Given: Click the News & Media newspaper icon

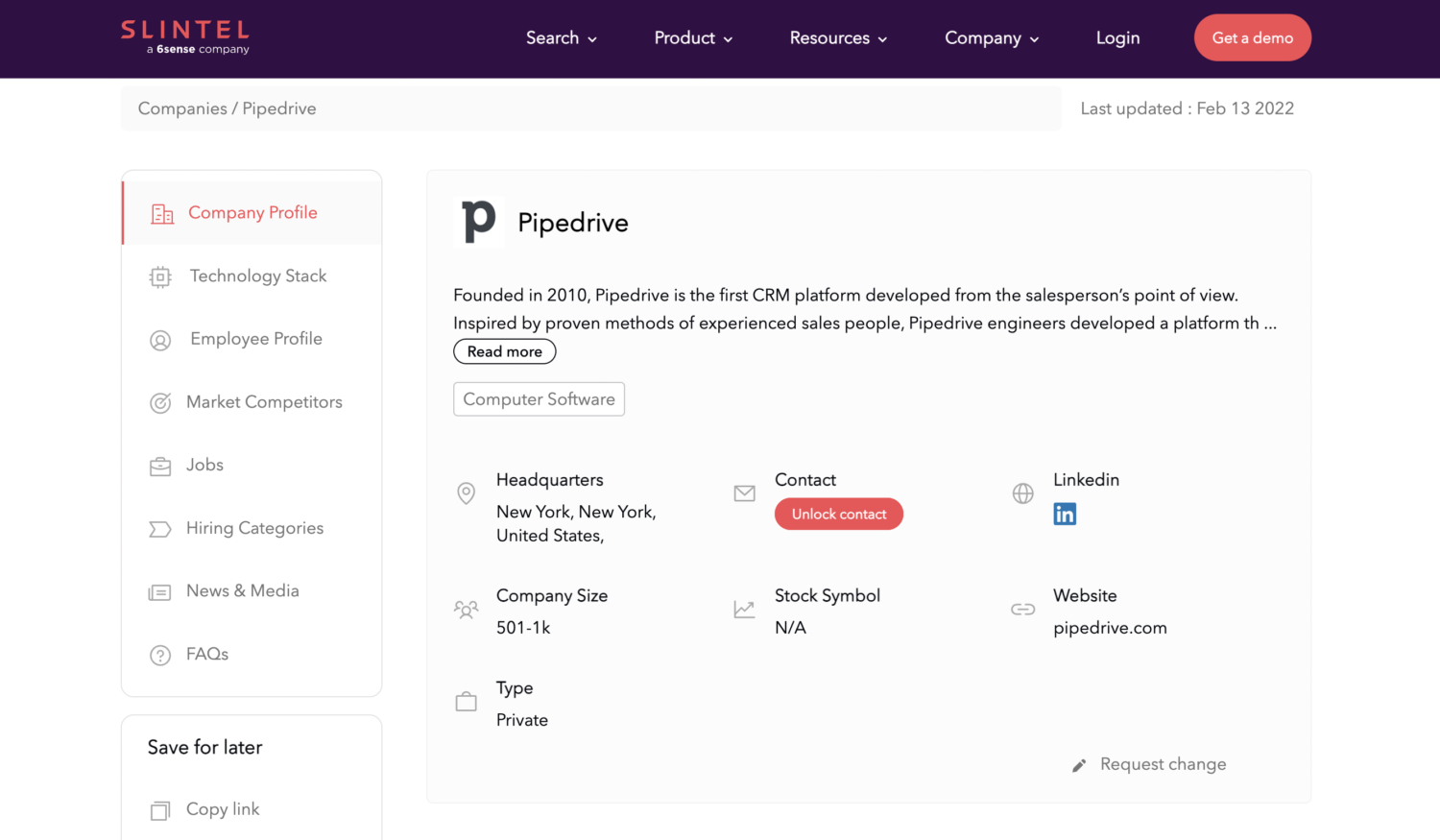Looking at the screenshot, I should tap(160, 592).
